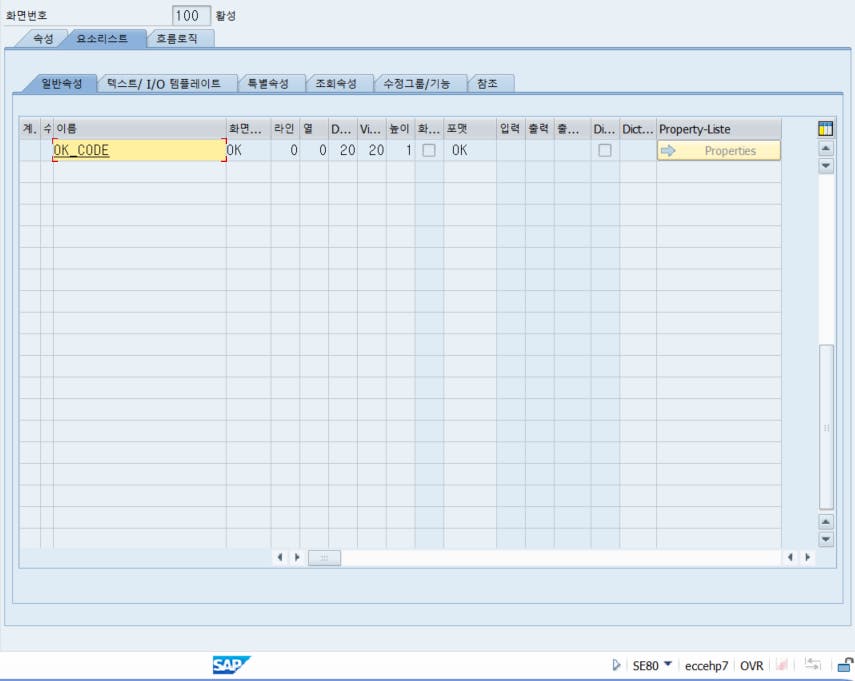Image resolution: width=855 pixels, height=681 pixels.
Task: Click the OK_CODE element name field
Action: coord(140,150)
